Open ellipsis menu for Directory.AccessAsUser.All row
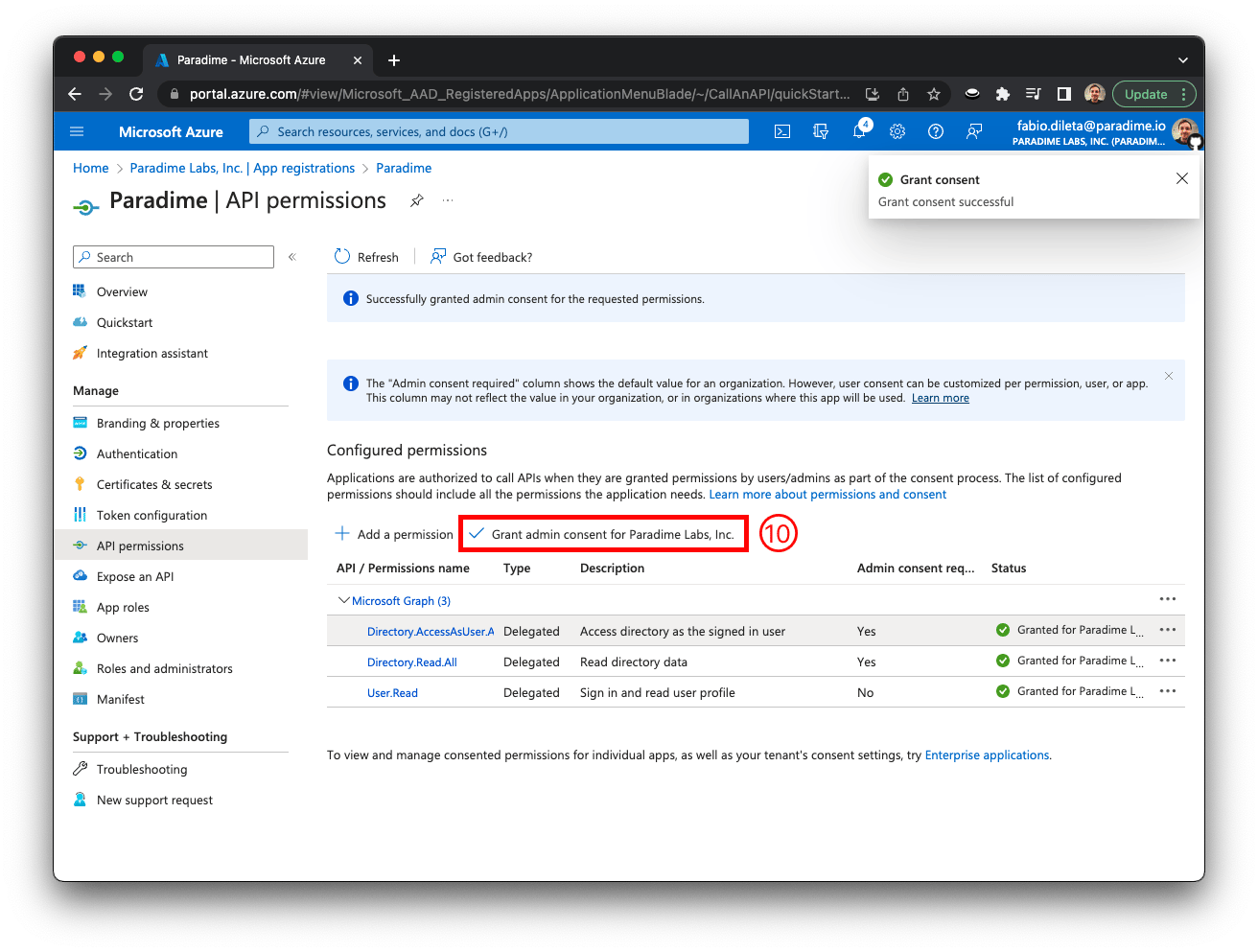The image size is (1258, 952). (1167, 630)
